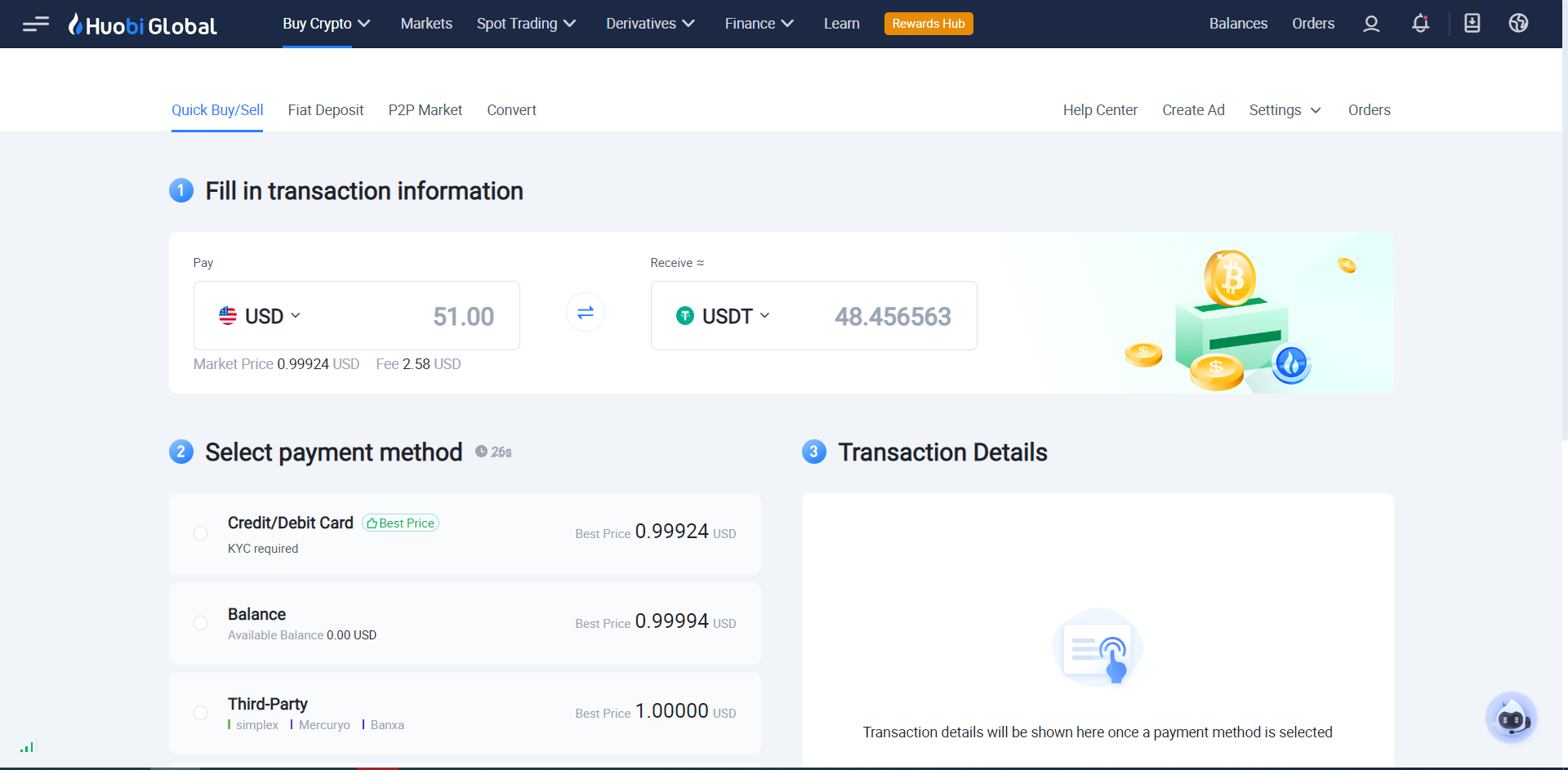1568x770 pixels.
Task: Expand the Spot Trading menu
Action: click(526, 24)
